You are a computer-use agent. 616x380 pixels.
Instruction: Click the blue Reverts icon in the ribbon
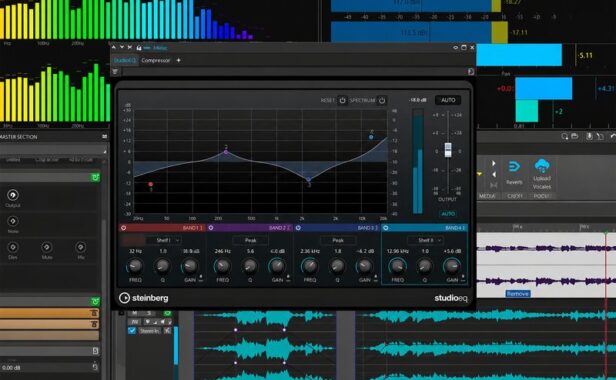(x=514, y=167)
